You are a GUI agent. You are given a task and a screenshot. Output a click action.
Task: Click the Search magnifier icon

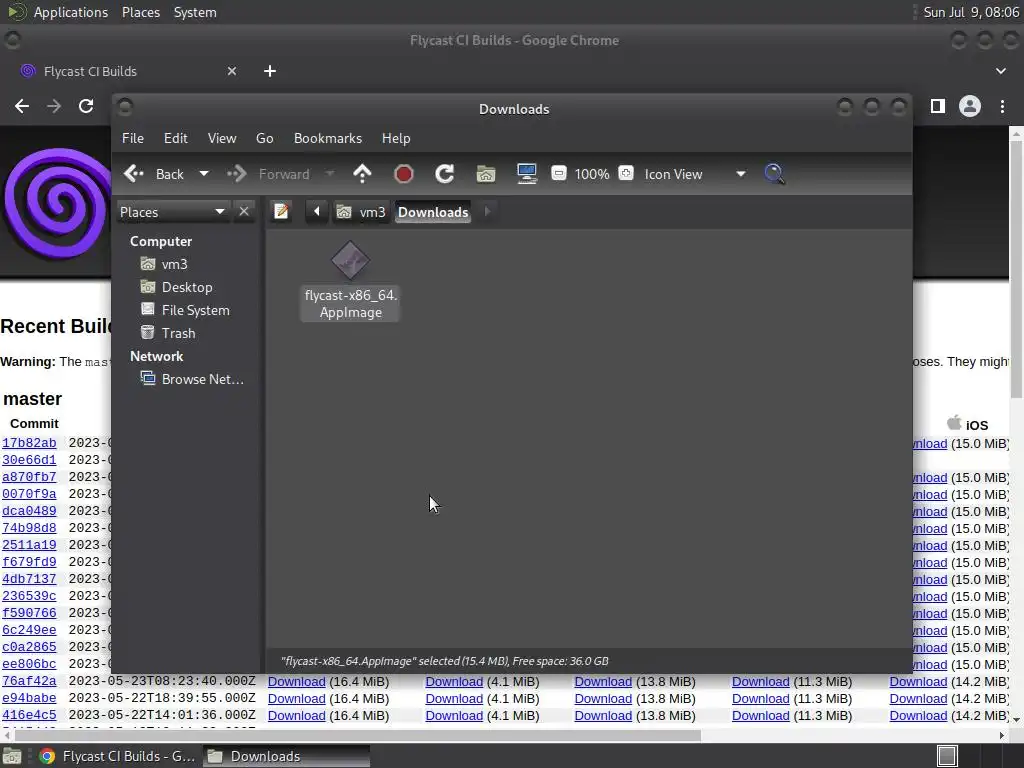[774, 174]
